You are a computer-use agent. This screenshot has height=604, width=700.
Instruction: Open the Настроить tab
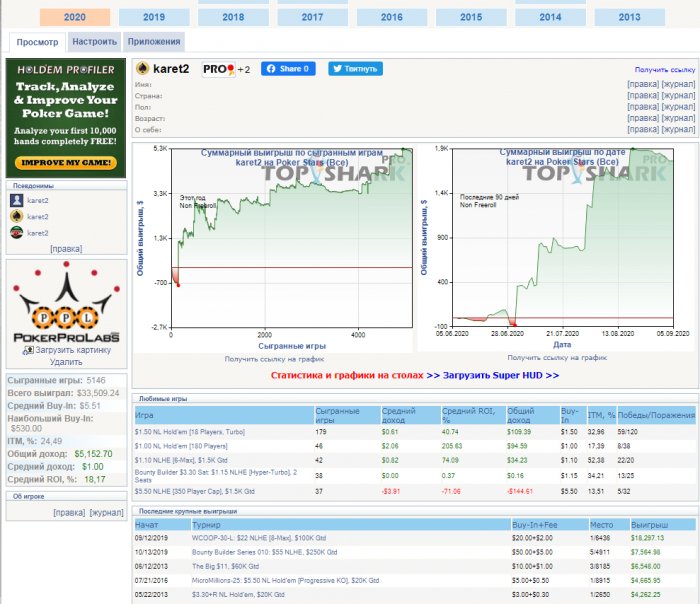tap(94, 42)
